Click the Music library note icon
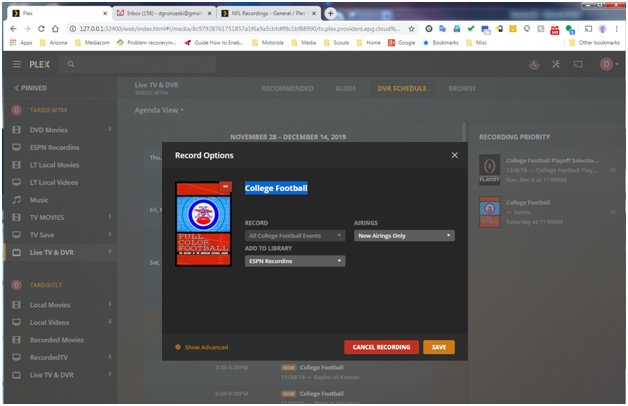628x406 pixels. click(16, 200)
